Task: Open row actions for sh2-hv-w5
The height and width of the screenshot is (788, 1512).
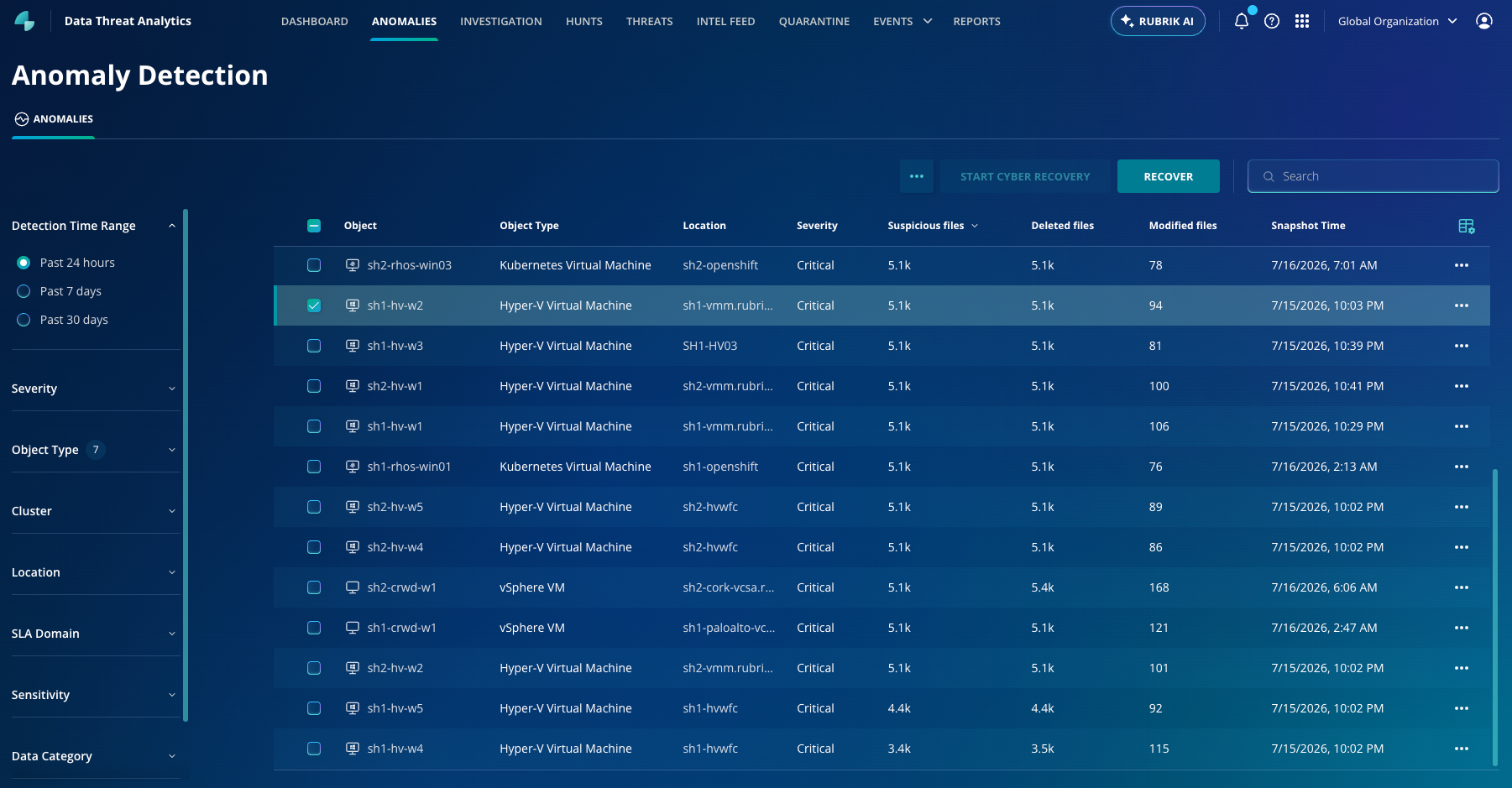Action: click(1462, 507)
